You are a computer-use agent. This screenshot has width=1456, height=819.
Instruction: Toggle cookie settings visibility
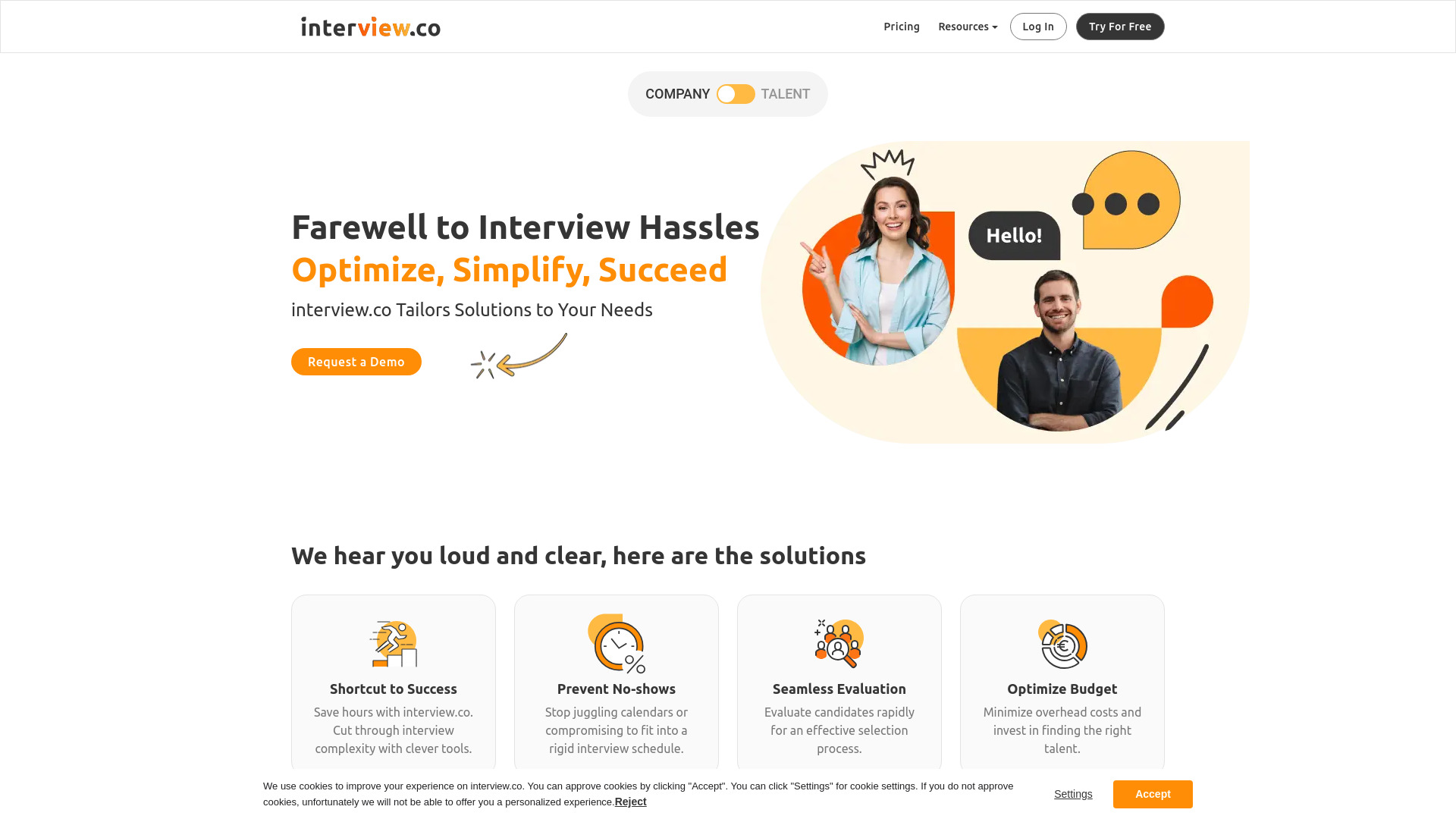[x=1073, y=793]
